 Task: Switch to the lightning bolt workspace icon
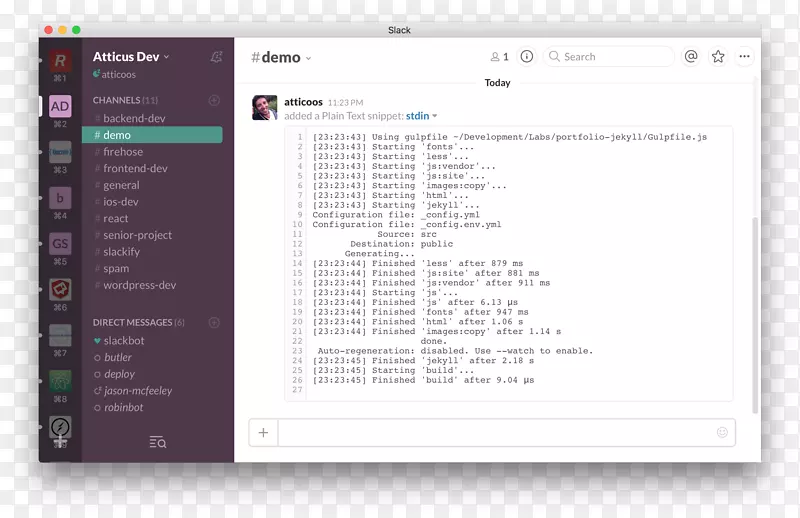pos(60,427)
